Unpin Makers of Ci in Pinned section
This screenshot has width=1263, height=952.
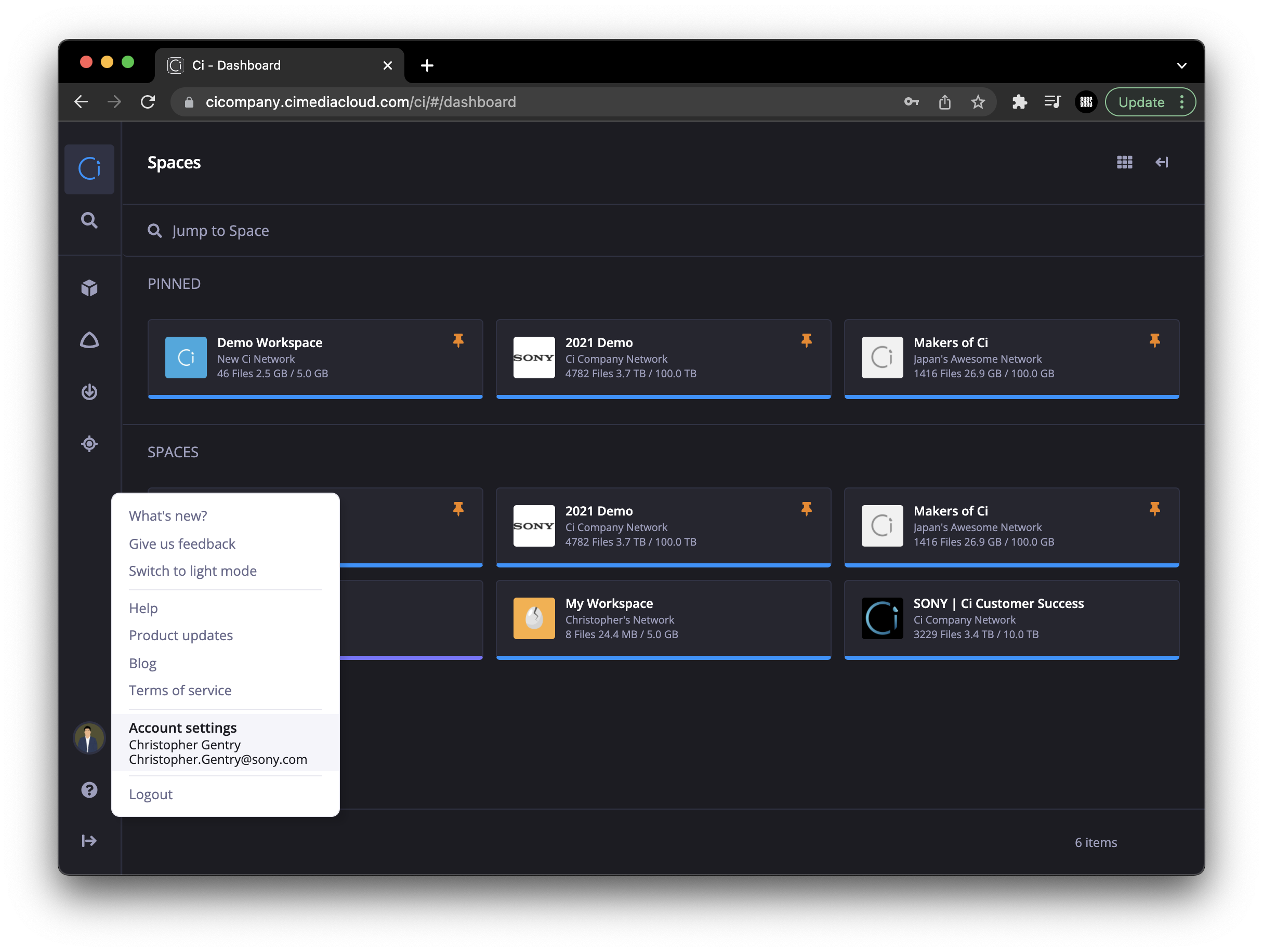1154,341
